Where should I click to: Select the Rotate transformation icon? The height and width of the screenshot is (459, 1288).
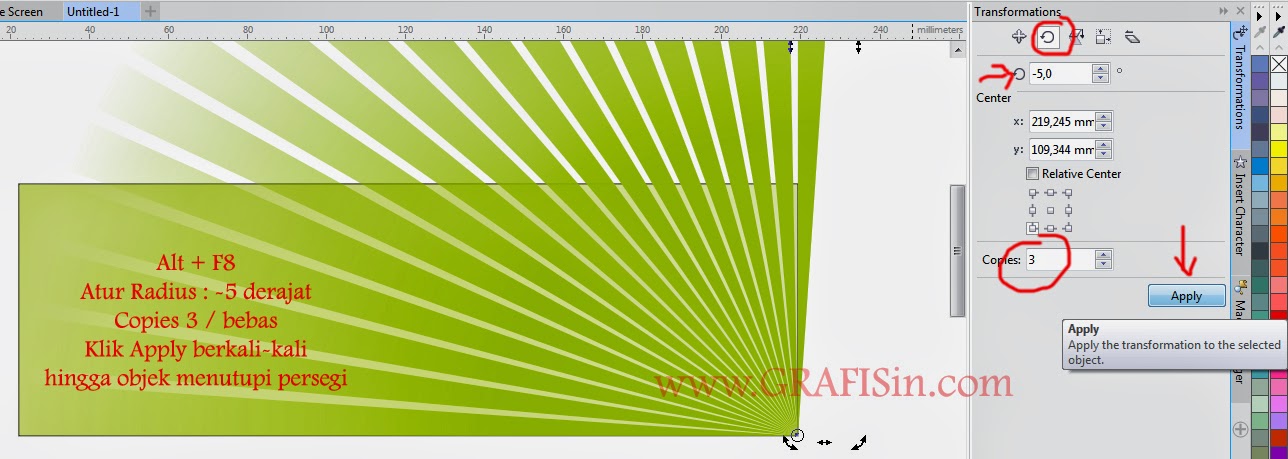click(1049, 37)
